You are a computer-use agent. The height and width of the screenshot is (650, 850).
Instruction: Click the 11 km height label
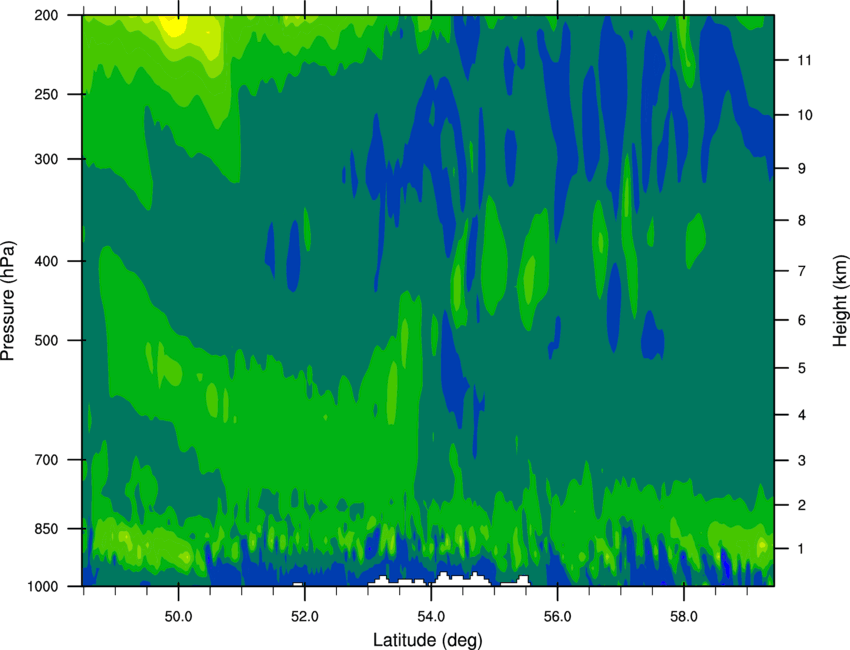(804, 60)
